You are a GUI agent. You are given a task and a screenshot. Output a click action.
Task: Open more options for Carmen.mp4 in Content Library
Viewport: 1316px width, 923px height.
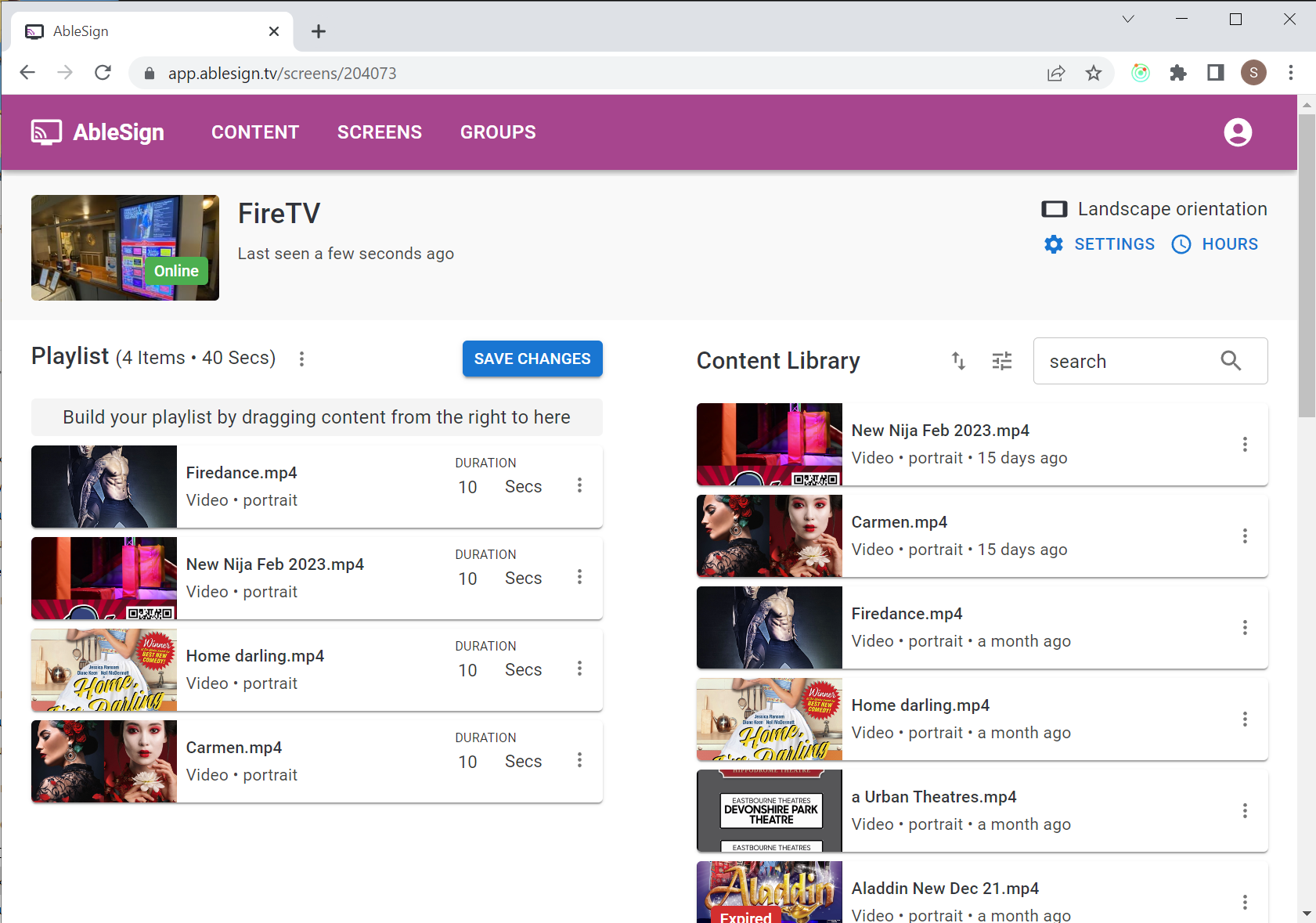click(x=1245, y=536)
